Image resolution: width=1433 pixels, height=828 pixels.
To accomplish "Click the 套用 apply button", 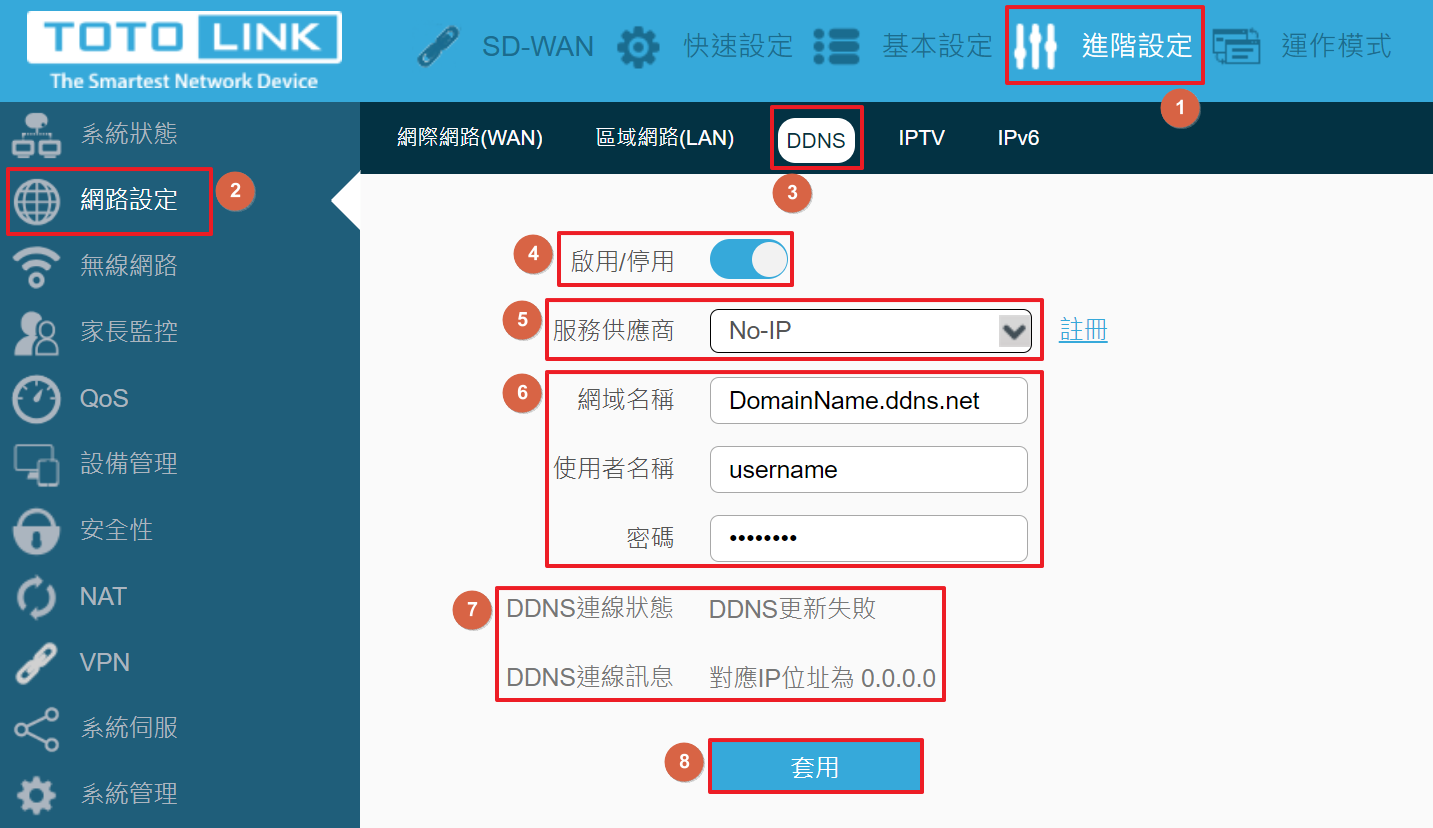I will [x=815, y=767].
